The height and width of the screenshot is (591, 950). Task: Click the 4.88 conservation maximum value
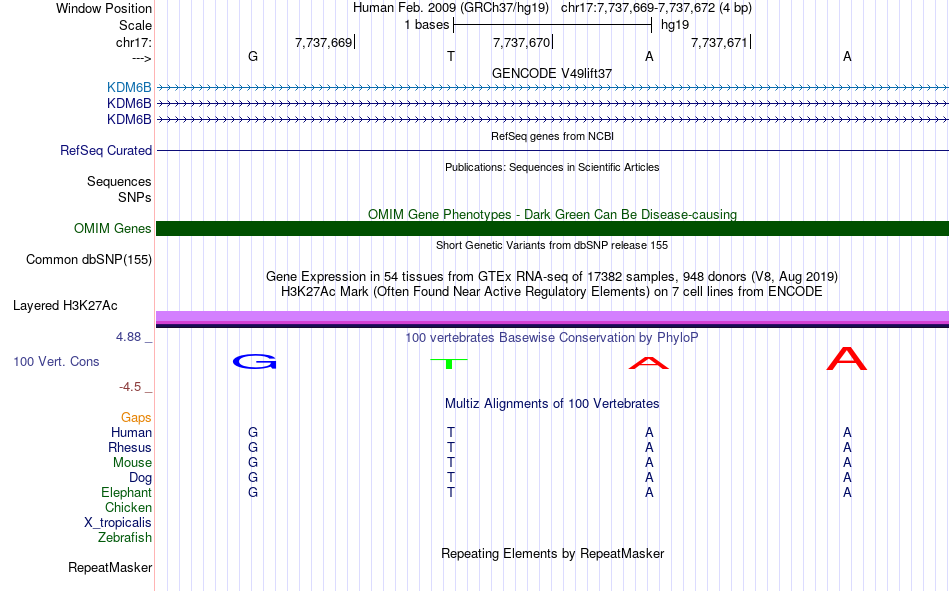(129, 337)
